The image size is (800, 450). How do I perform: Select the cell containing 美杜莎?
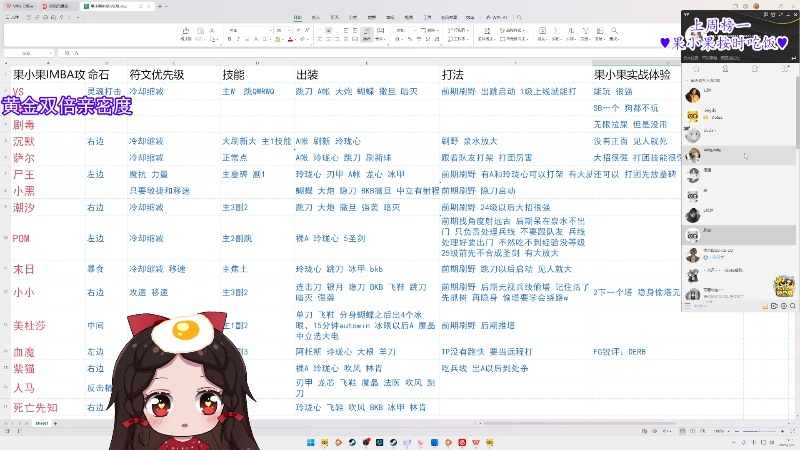click(x=48, y=326)
